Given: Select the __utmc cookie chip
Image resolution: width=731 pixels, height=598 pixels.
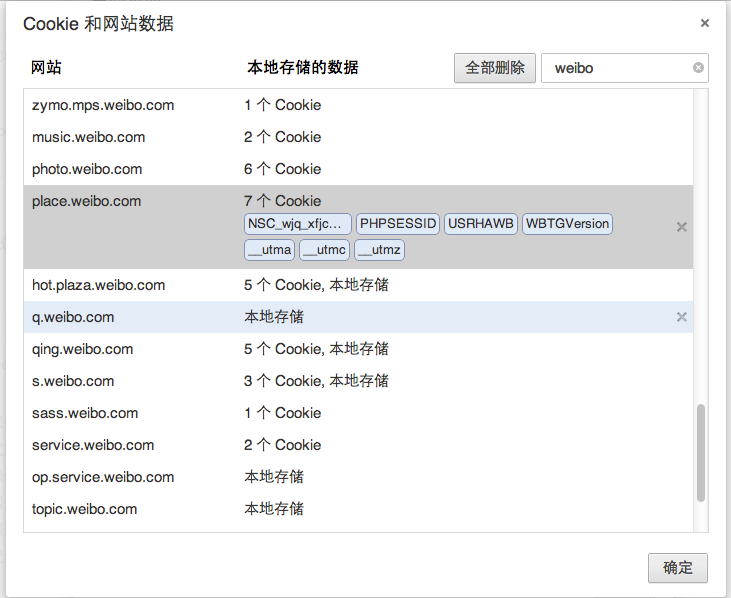Looking at the screenshot, I should tap(324, 249).
